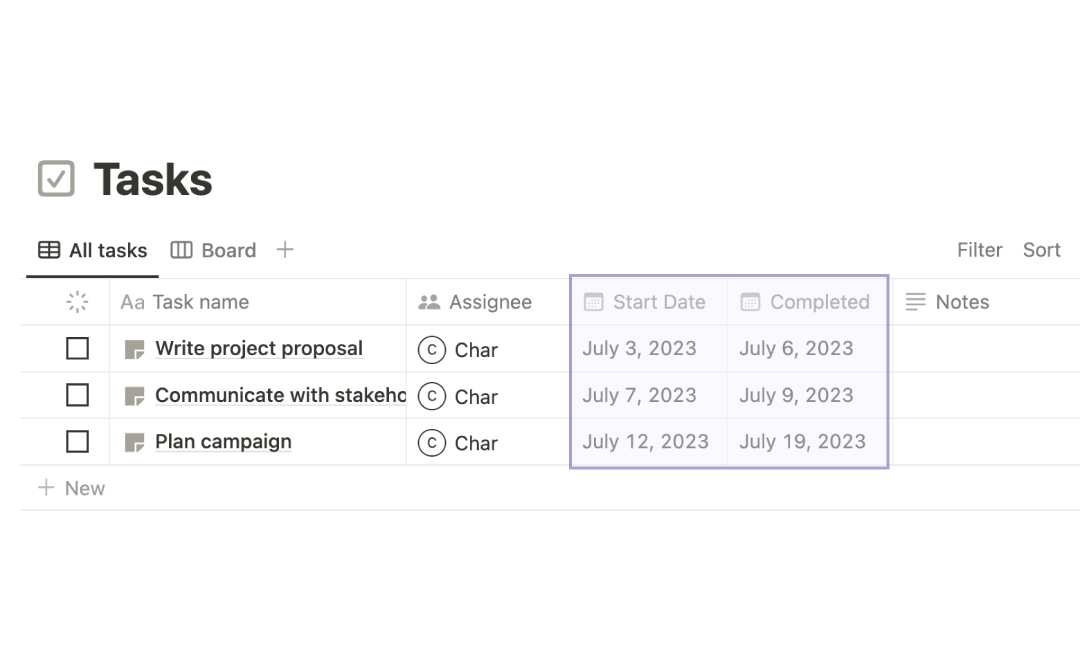Image resolution: width=1080 pixels, height=648 pixels.
Task: Click Char avatar in Write project proposal row
Action: [x=432, y=350]
